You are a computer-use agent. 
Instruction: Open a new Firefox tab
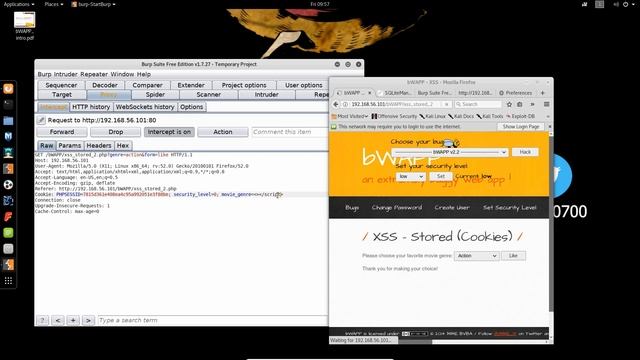[x=542, y=93]
